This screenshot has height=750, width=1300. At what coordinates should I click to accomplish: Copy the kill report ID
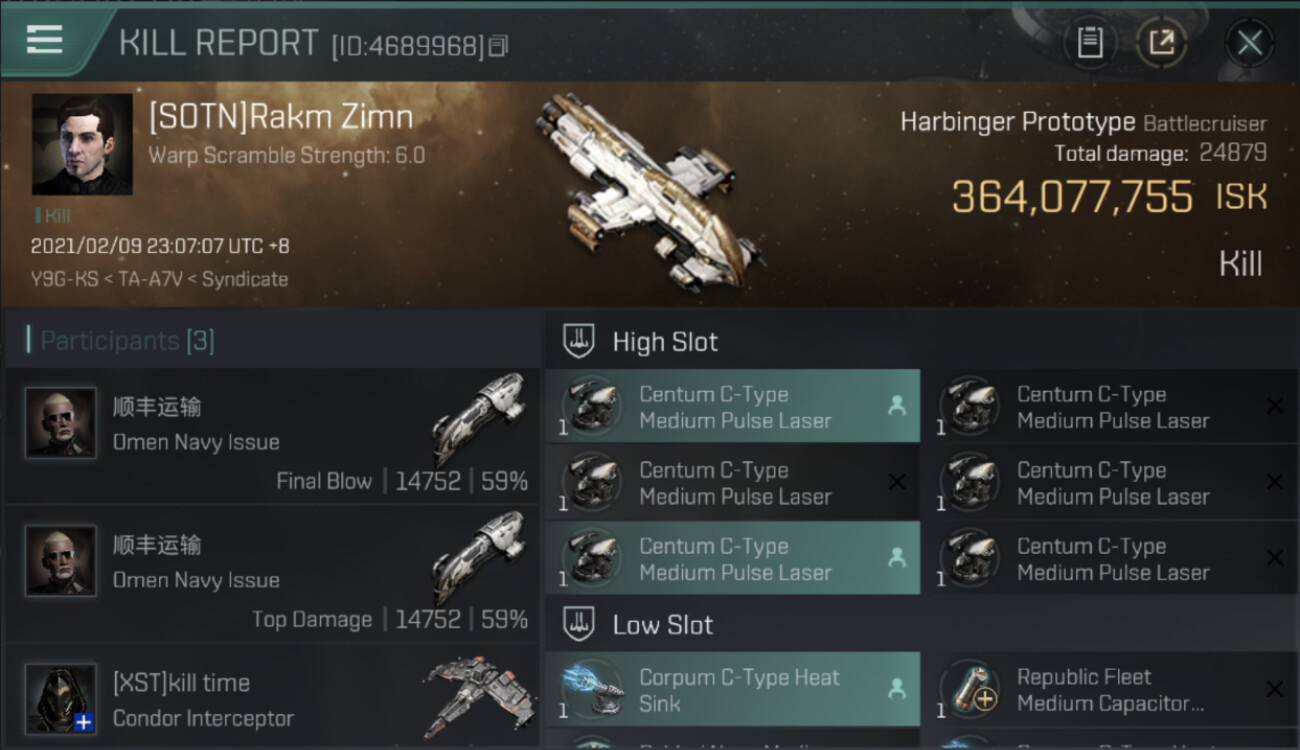[x=499, y=46]
